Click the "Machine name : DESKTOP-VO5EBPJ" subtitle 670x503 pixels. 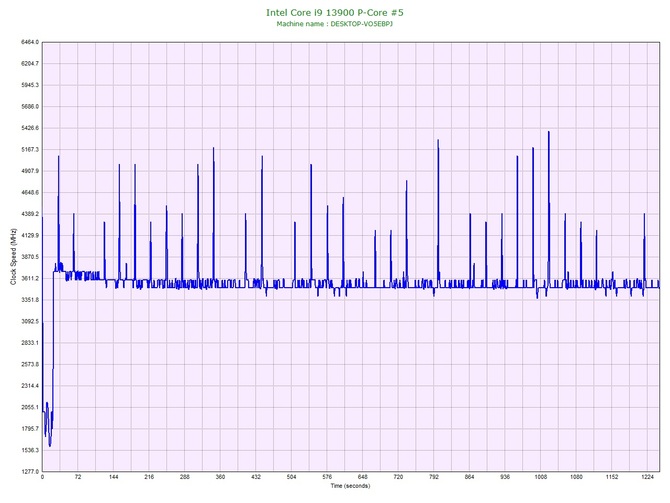tap(335, 24)
